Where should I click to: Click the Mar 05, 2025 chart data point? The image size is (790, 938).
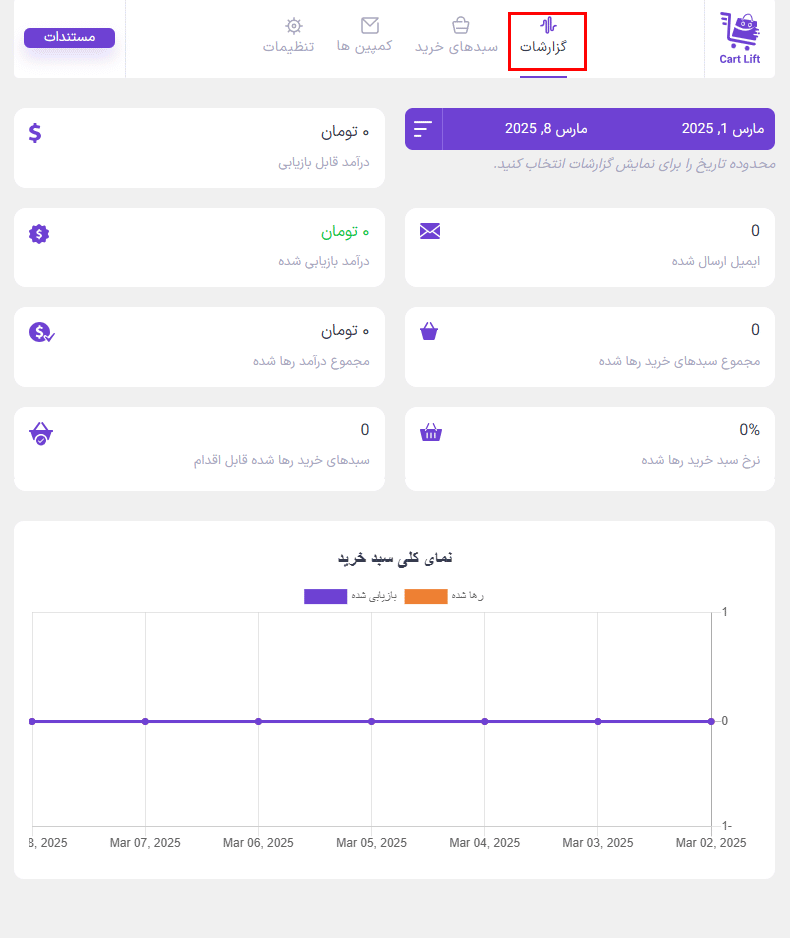tap(371, 721)
